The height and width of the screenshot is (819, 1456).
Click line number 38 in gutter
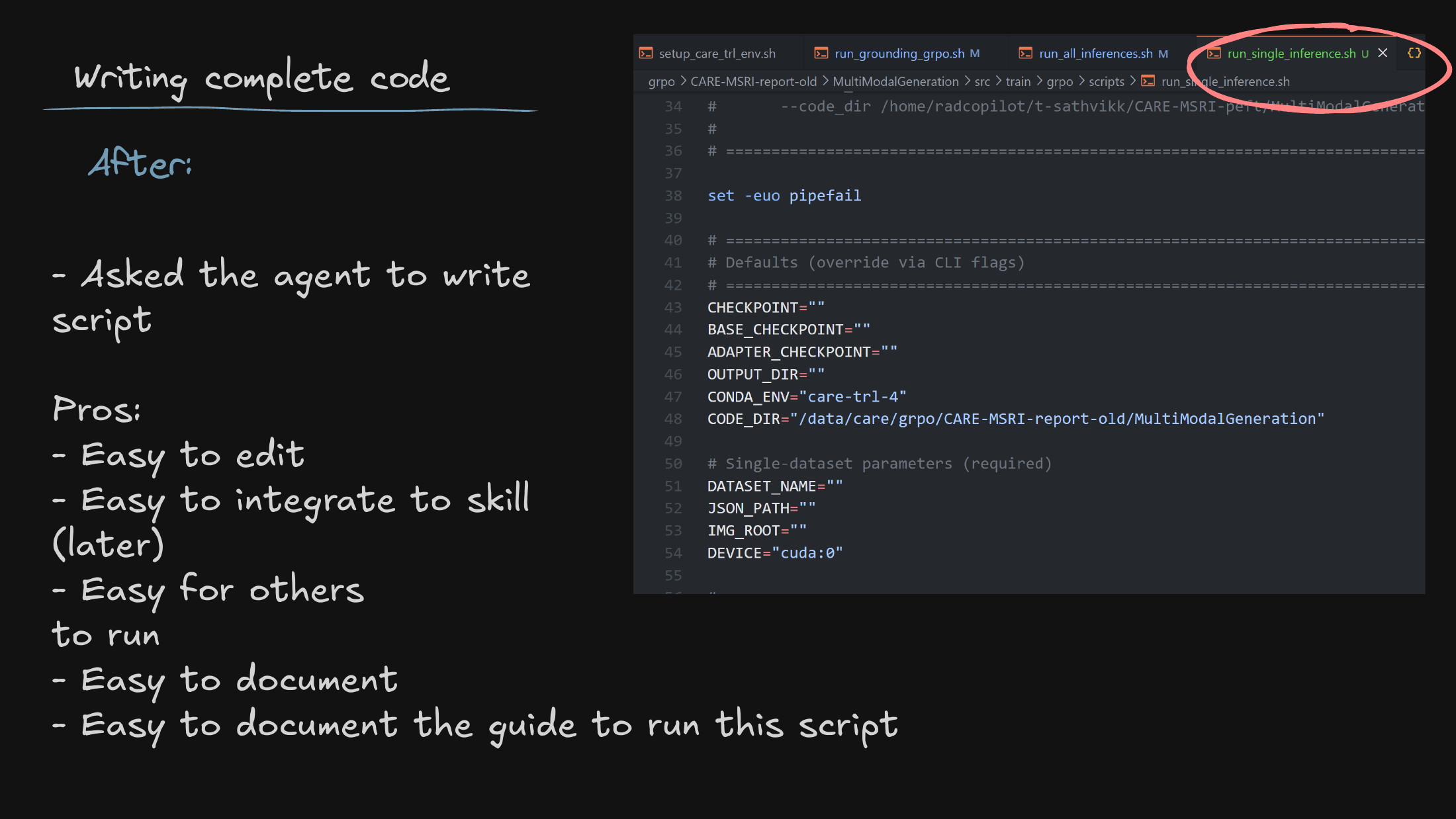pos(673,196)
